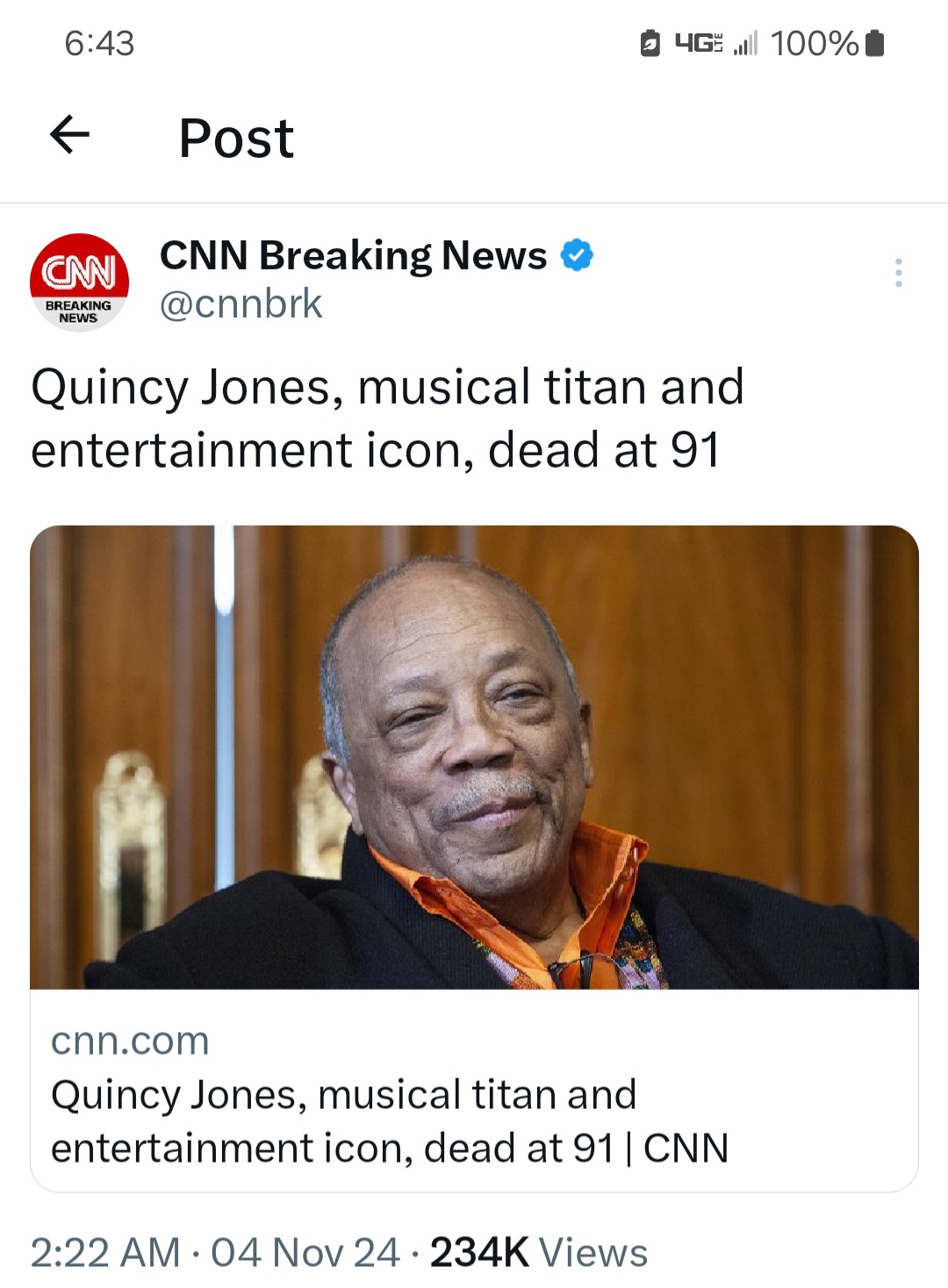
Task: View the 234K Views count
Action: pyautogui.click(x=538, y=1252)
